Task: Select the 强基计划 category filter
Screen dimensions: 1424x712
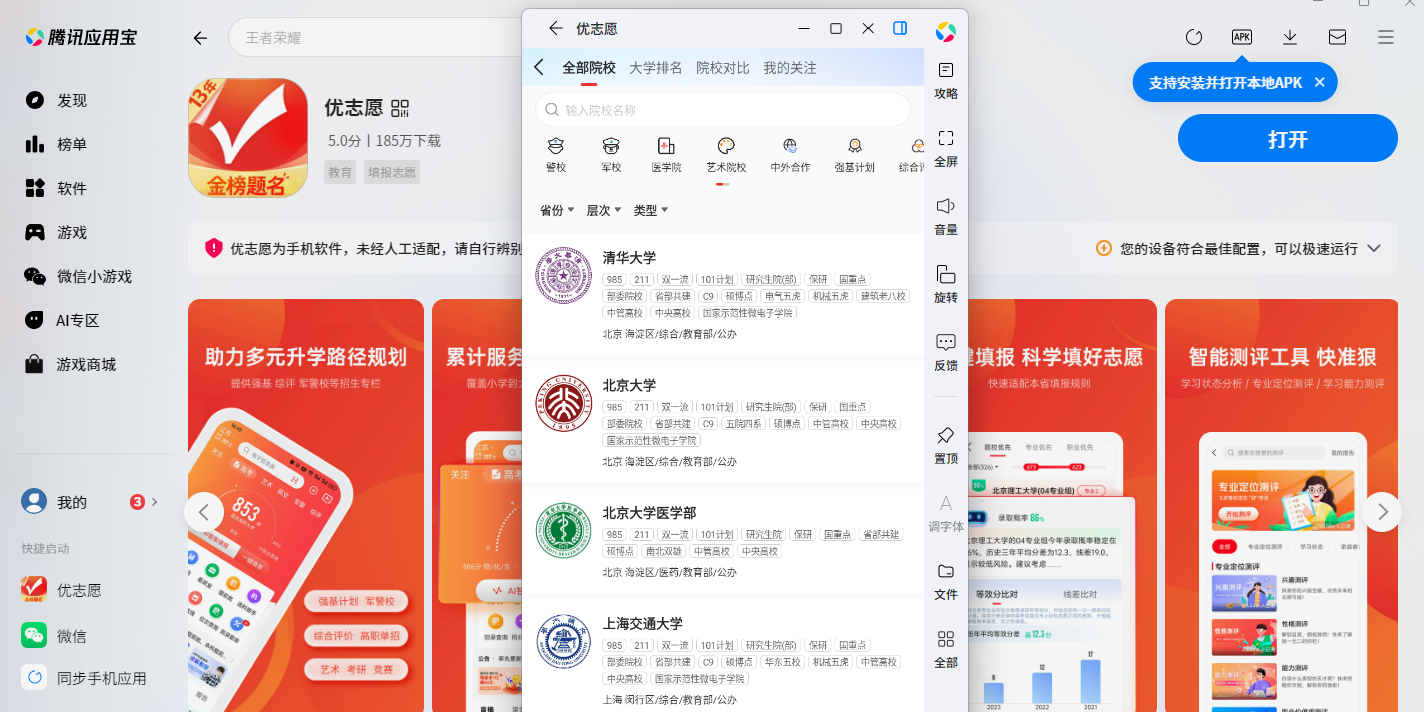Action: [x=854, y=155]
